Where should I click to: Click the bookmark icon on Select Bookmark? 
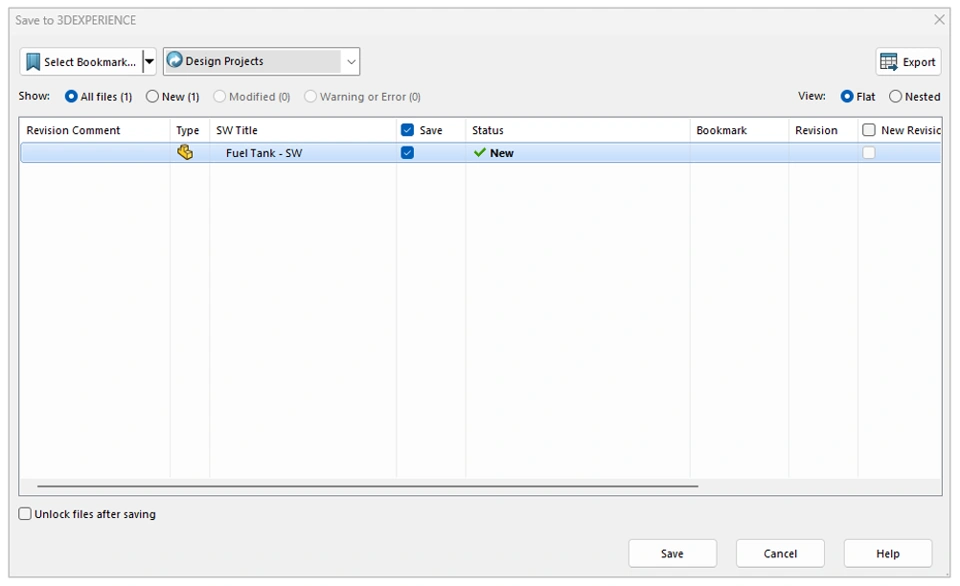(33, 62)
